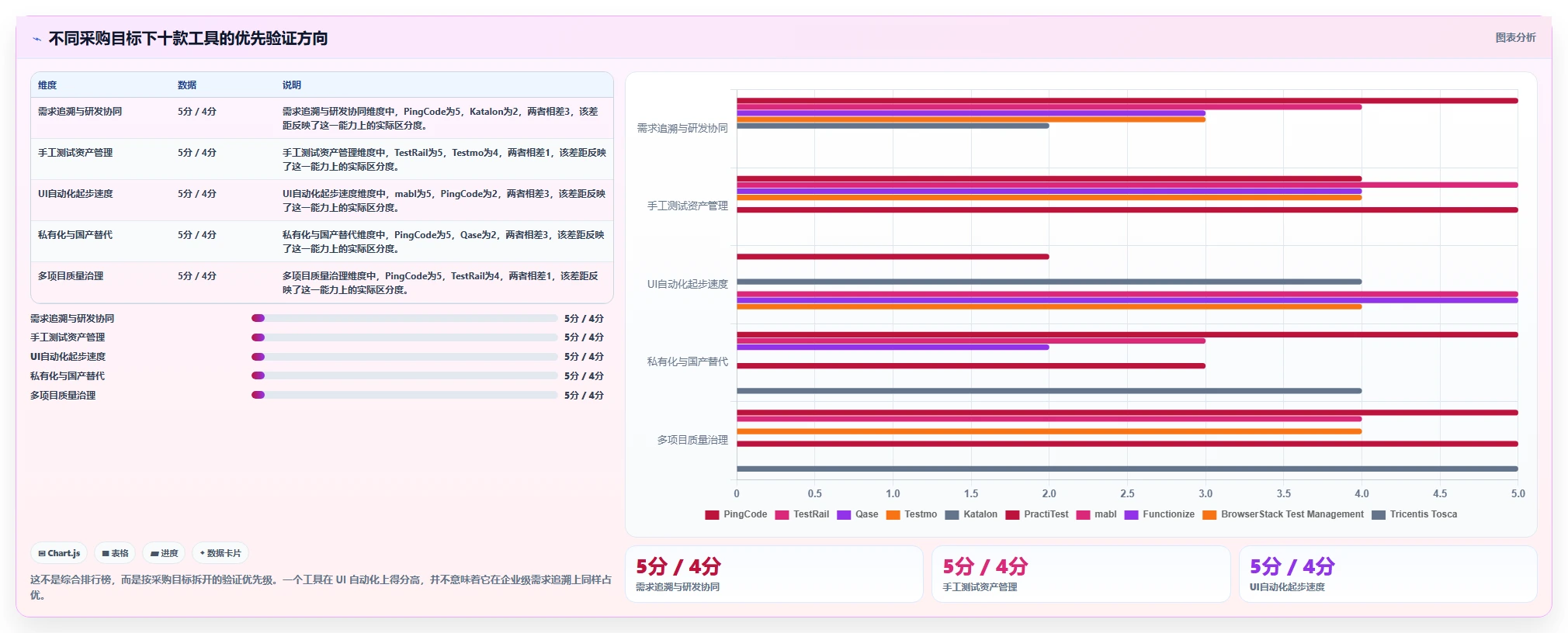This screenshot has height=633, width=1568.
Task: Select the 表格 tag
Action: click(115, 553)
